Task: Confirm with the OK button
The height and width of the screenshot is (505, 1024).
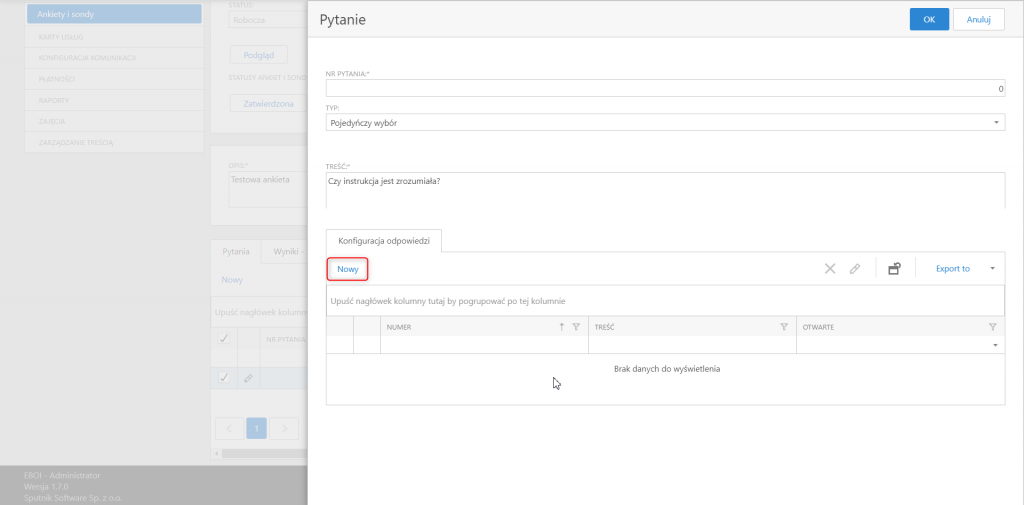Action: pyautogui.click(x=929, y=20)
